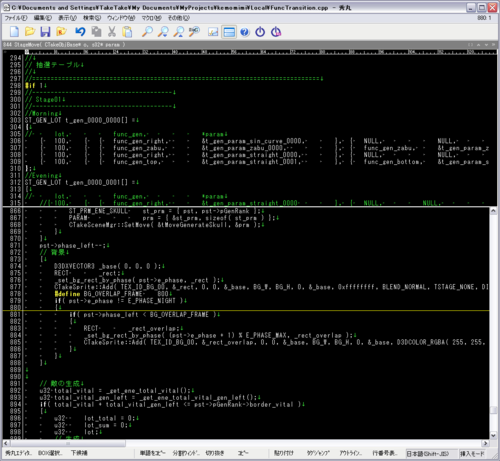The image size is (500, 461).
Task: Cut selection using the scissors icon
Action: [112, 32]
